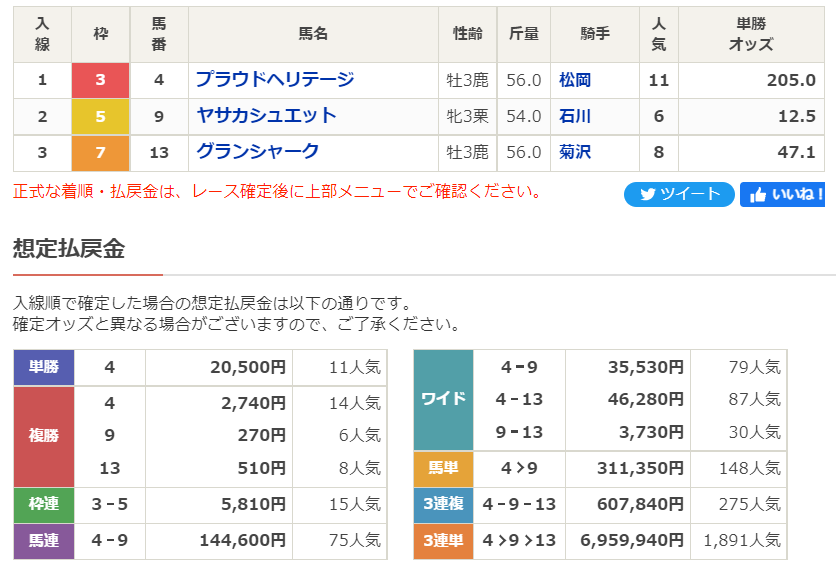Click the 3連単 payout label
836x570 pixels.
coord(443,541)
